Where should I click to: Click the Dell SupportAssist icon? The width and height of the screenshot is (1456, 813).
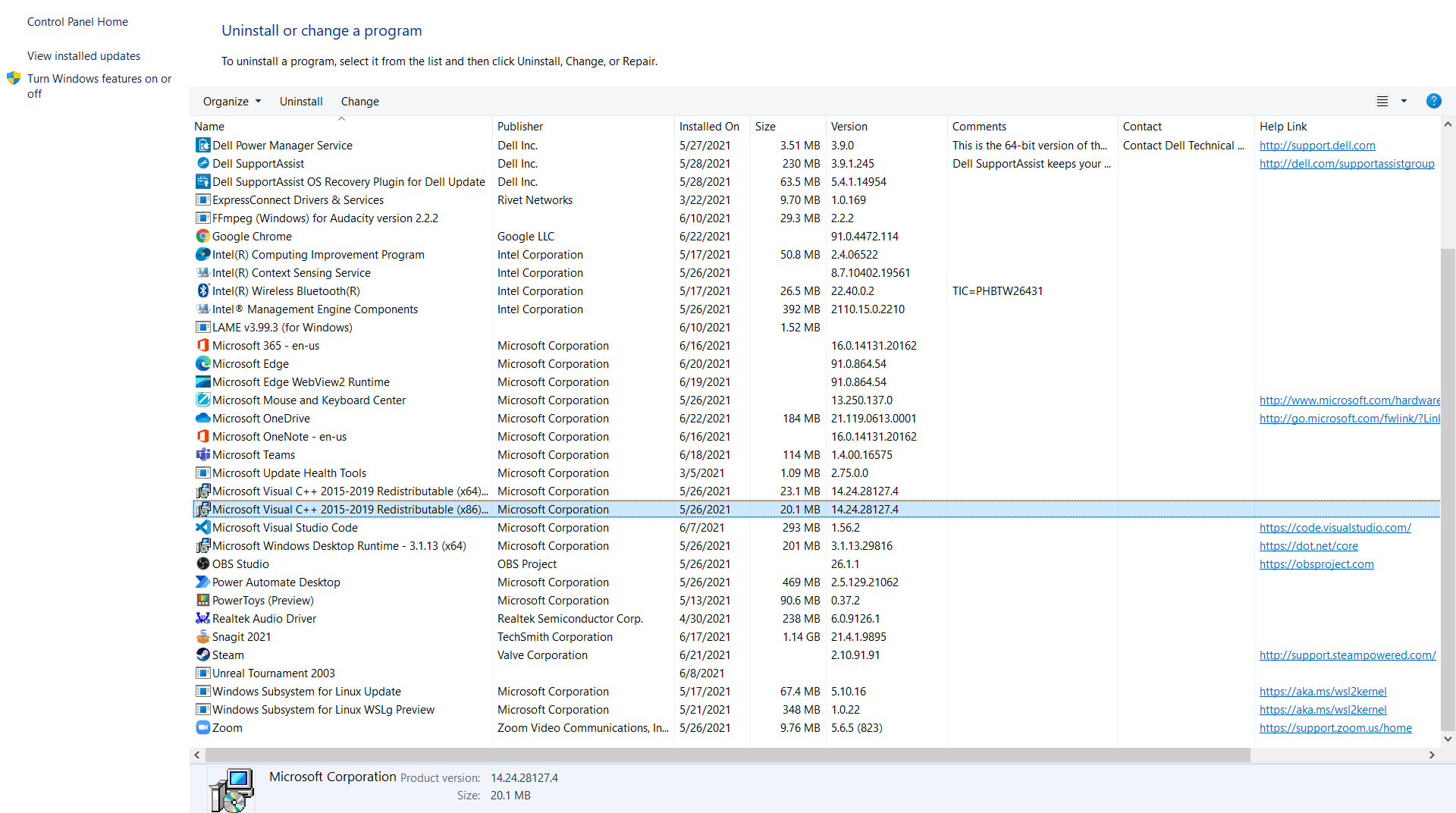(202, 163)
